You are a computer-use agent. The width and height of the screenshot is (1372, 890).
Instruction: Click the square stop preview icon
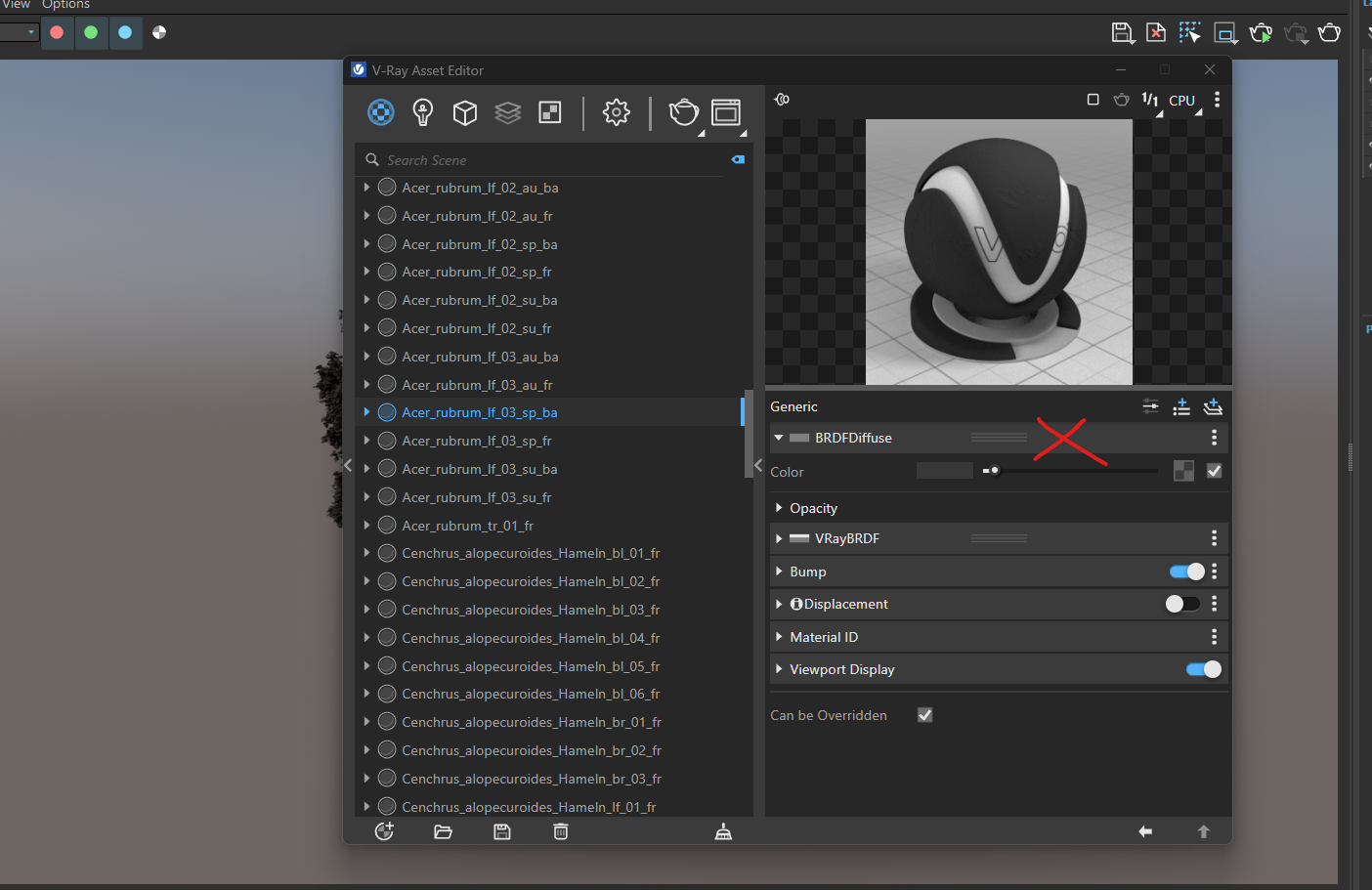coord(1093,100)
